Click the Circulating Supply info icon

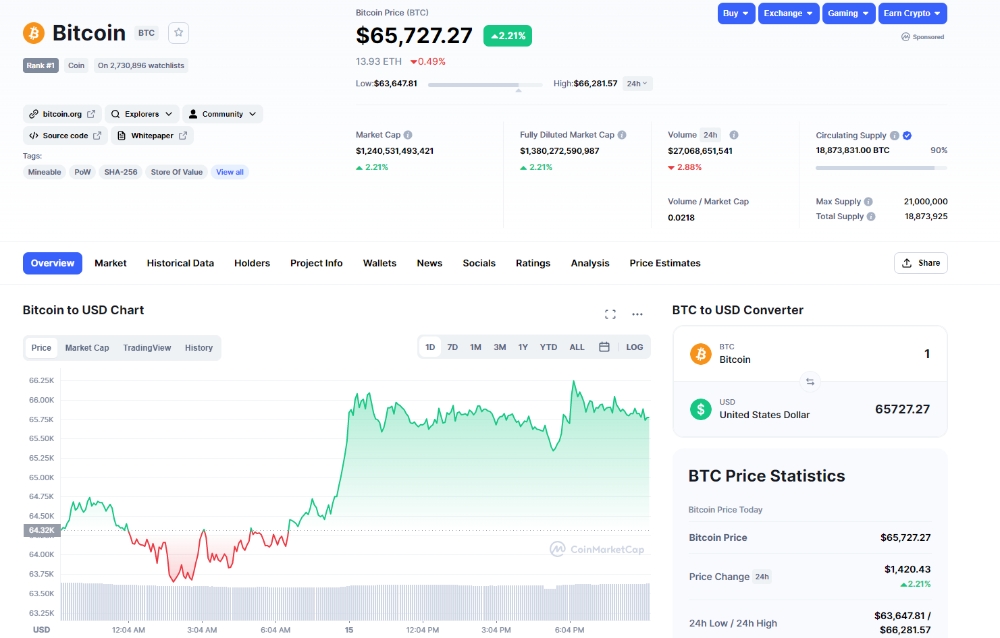(x=895, y=135)
